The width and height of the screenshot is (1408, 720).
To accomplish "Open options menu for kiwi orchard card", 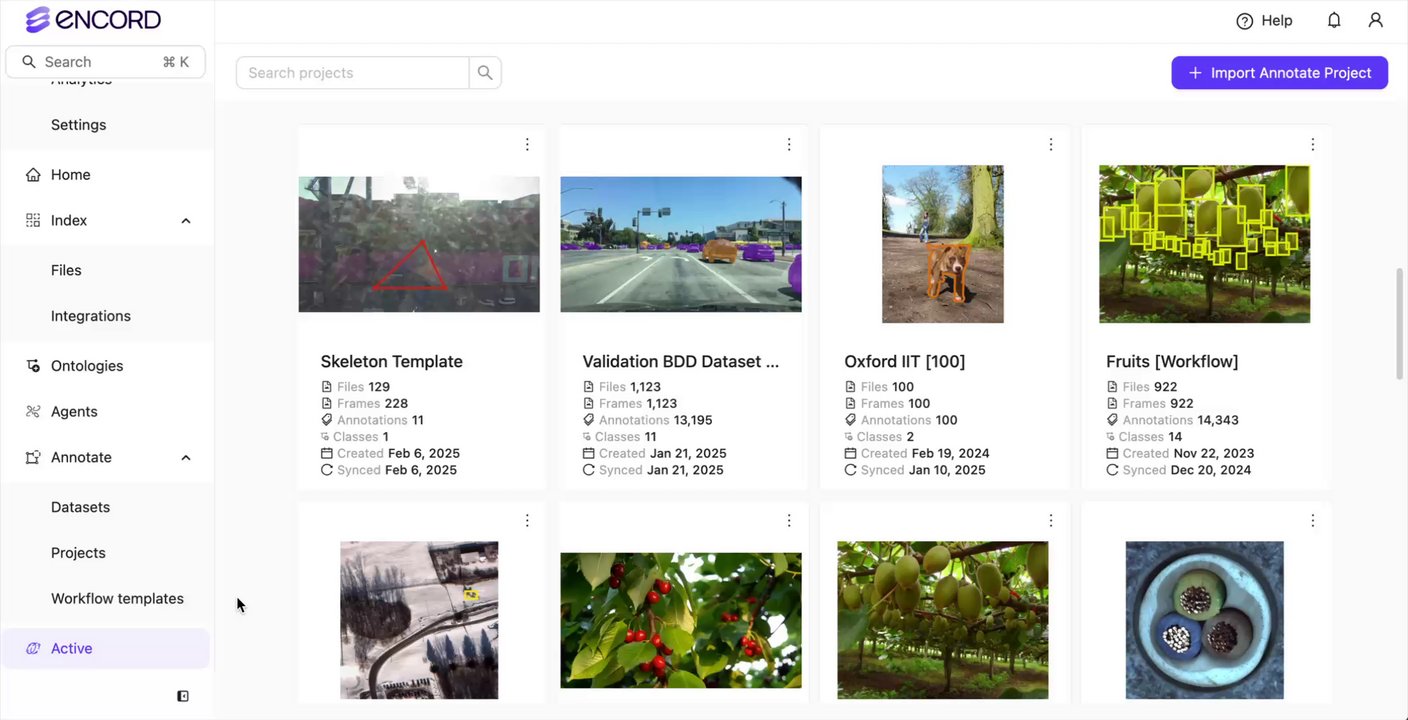I will point(1051,520).
